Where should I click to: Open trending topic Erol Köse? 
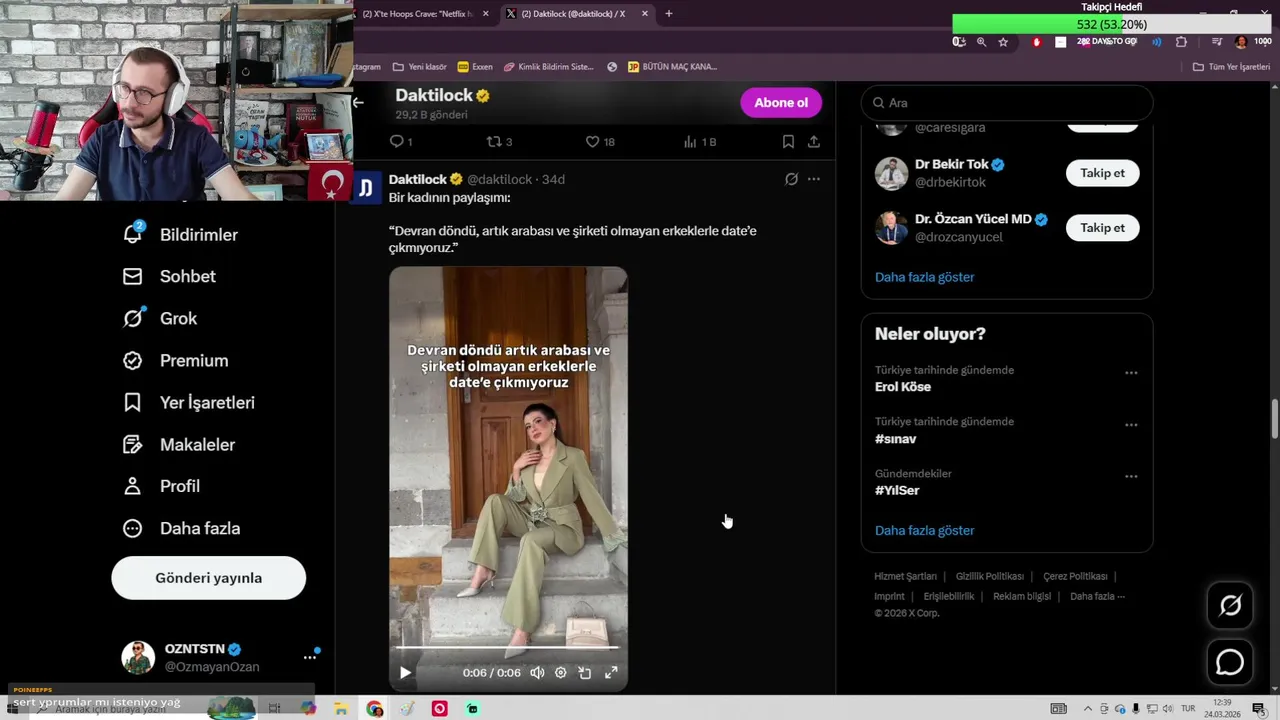(903, 387)
